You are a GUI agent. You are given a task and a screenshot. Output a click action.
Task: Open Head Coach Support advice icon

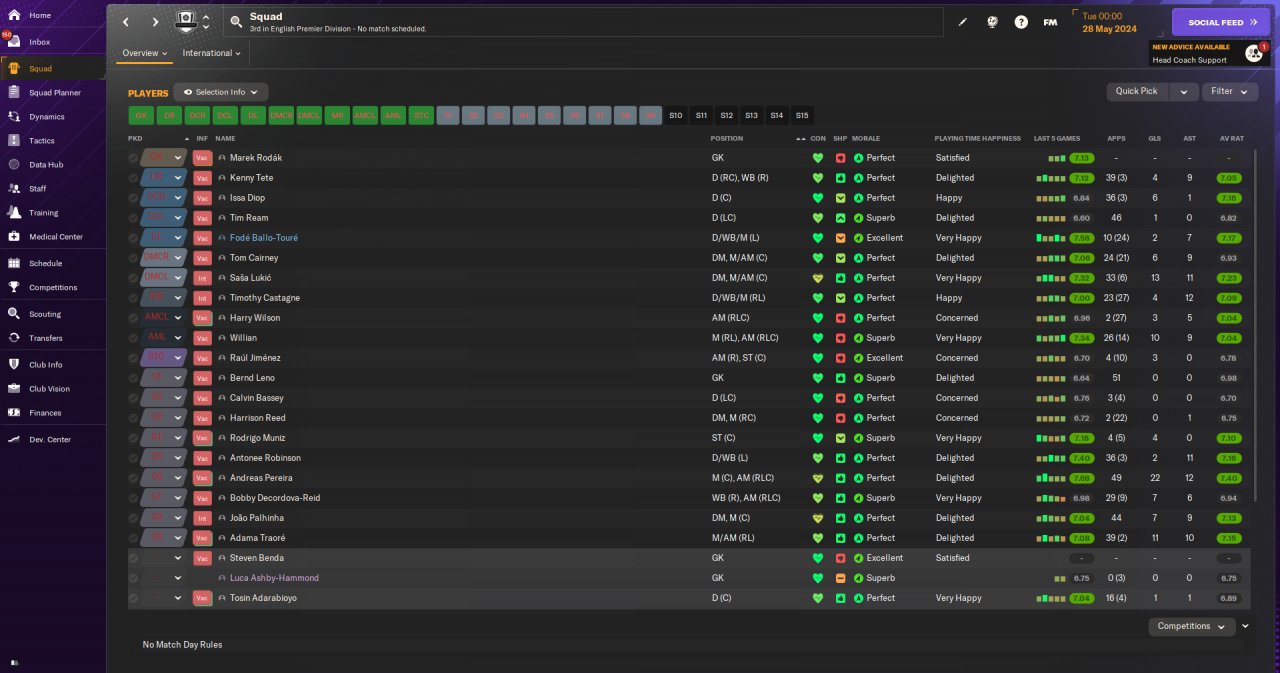coord(1254,53)
